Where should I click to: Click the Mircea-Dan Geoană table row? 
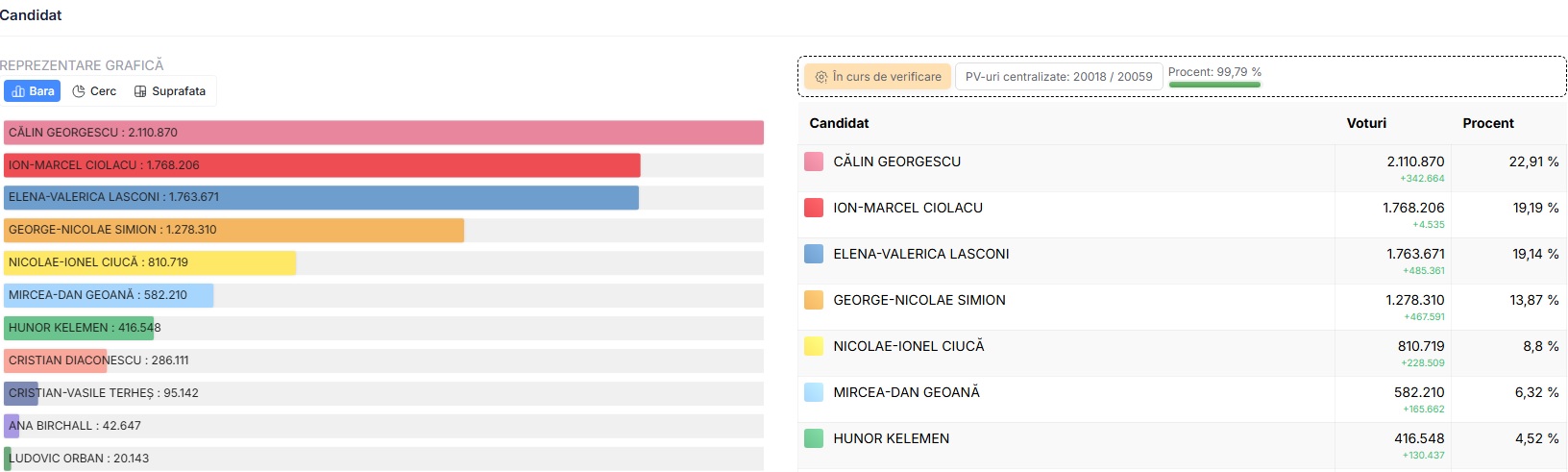click(1182, 399)
